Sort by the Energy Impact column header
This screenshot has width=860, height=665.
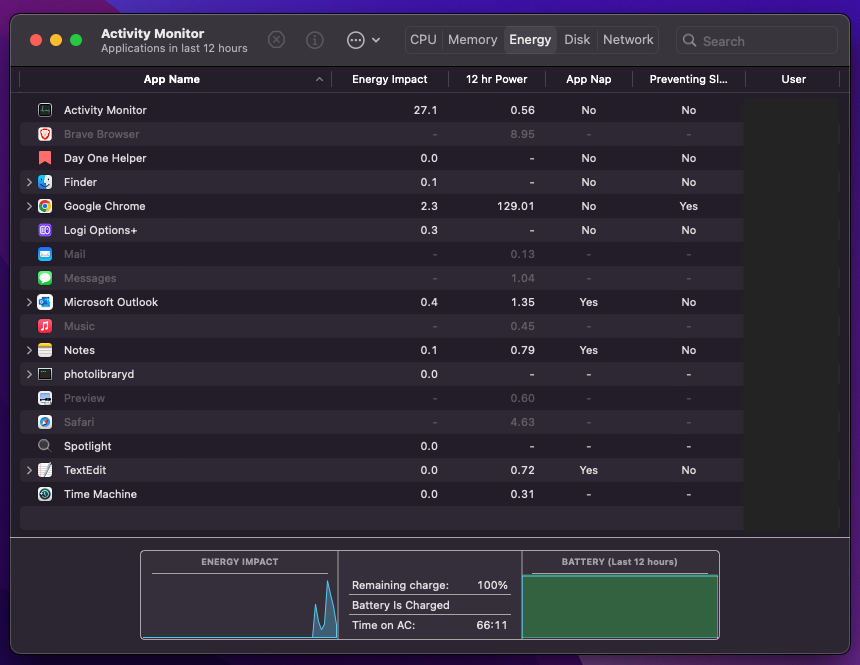click(390, 80)
